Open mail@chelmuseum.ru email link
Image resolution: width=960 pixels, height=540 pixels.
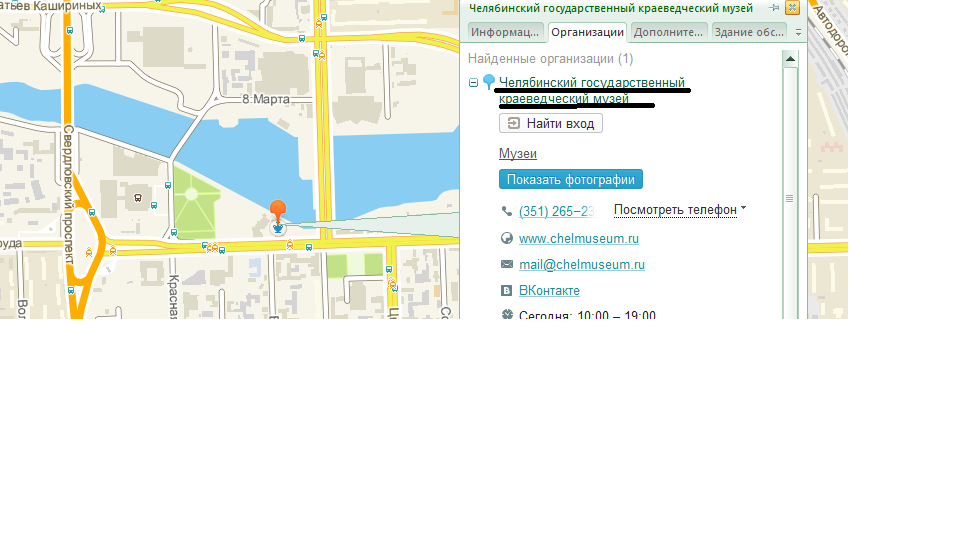pos(582,264)
